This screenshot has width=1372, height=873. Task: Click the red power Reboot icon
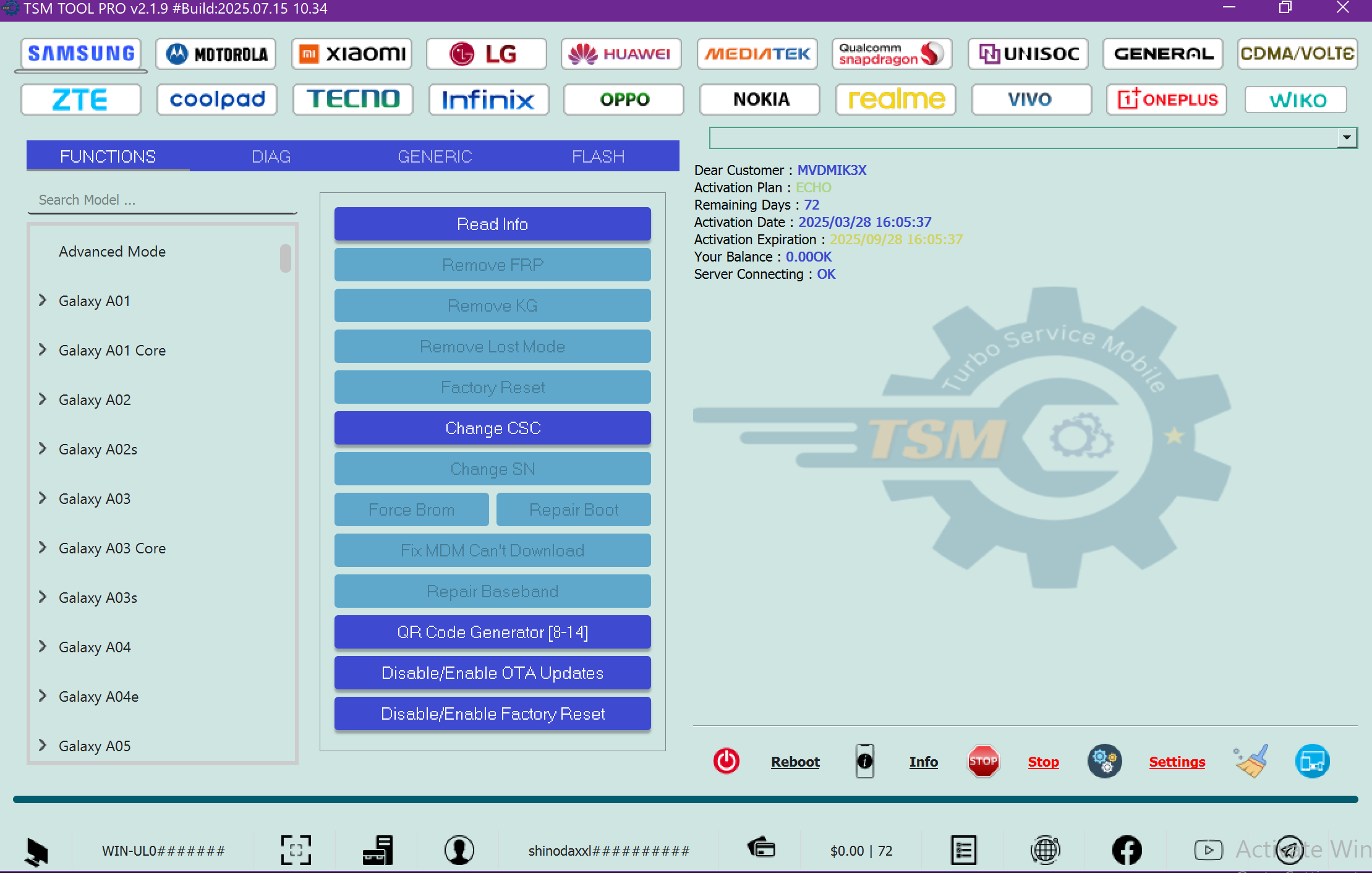pyautogui.click(x=726, y=761)
